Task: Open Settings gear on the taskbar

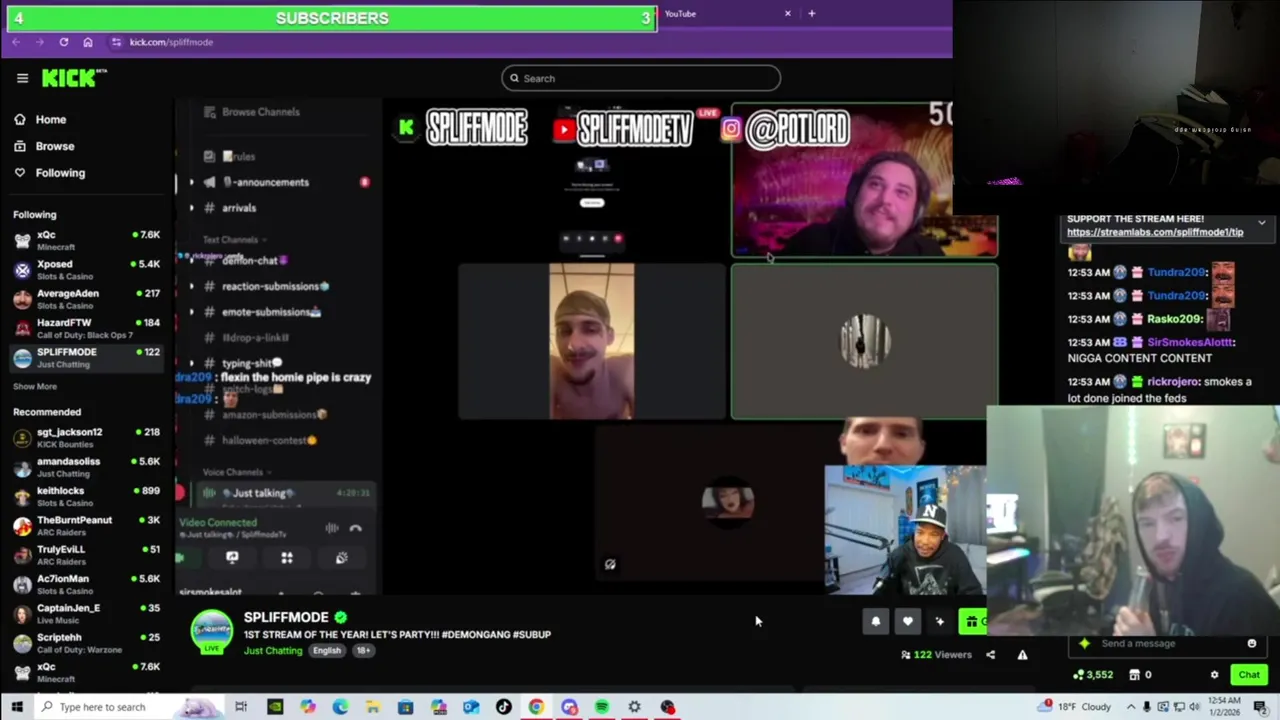Action: click(x=634, y=707)
